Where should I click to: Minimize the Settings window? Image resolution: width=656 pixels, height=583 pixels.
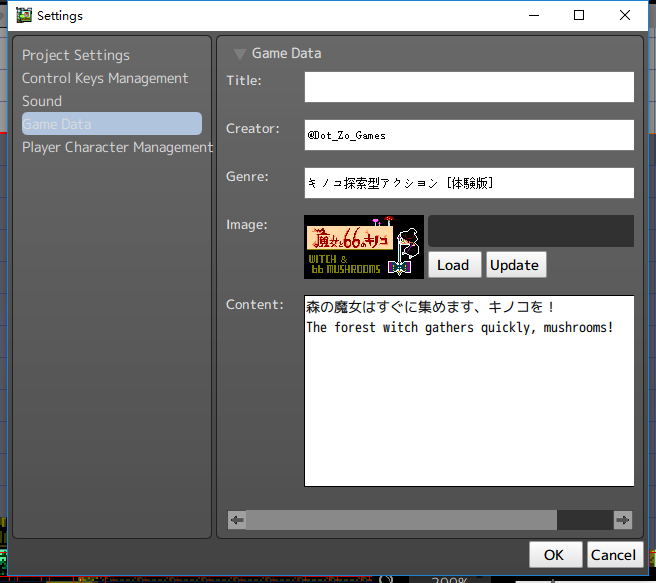(x=534, y=15)
